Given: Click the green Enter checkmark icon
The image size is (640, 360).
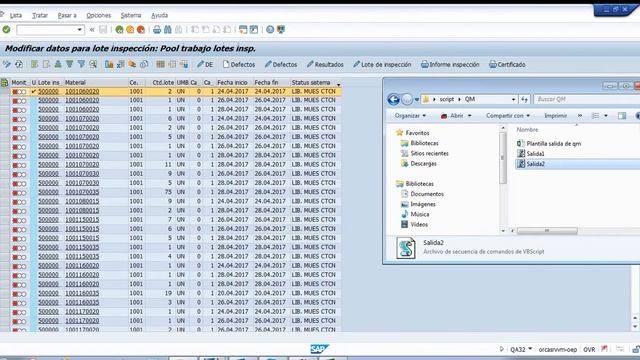Looking at the screenshot, I should 6,29.
